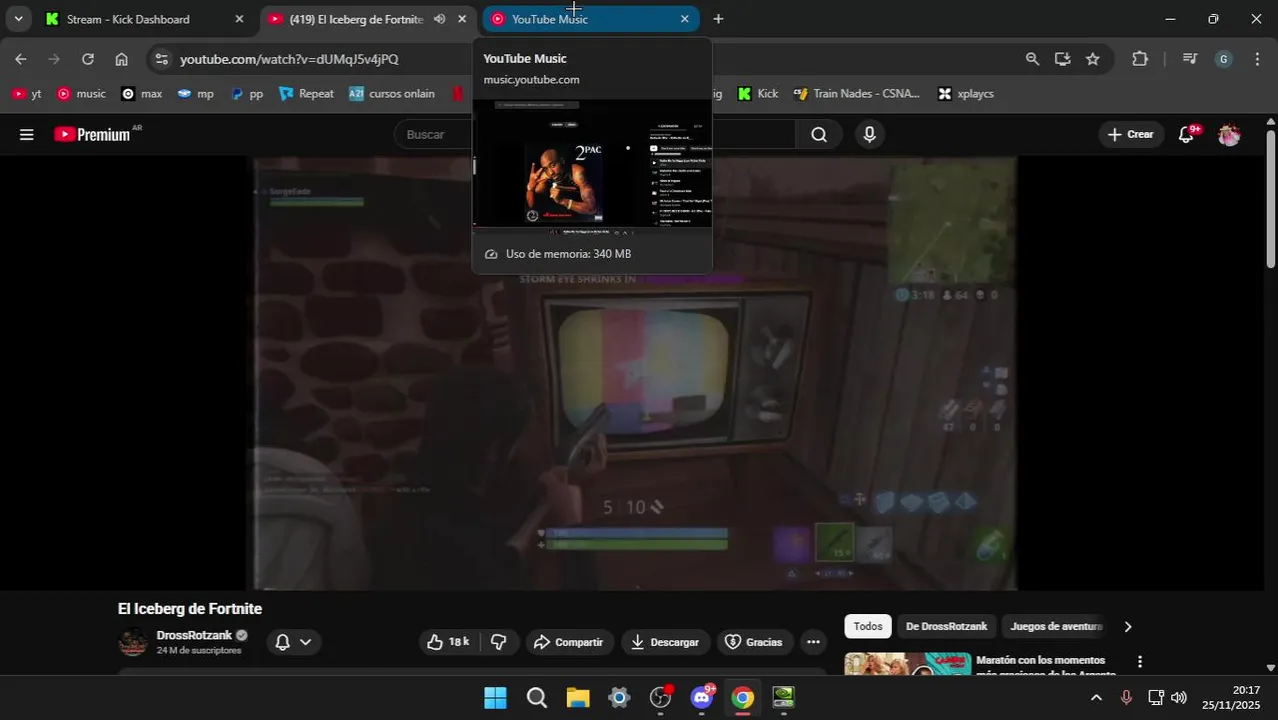Image resolution: width=1278 pixels, height=720 pixels.
Task: Select the Todos filter chip
Action: coord(868,627)
